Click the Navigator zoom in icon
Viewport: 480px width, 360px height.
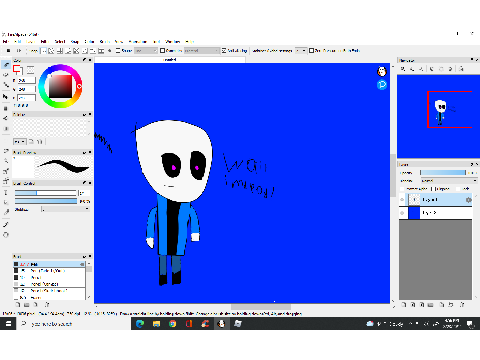[403, 69]
